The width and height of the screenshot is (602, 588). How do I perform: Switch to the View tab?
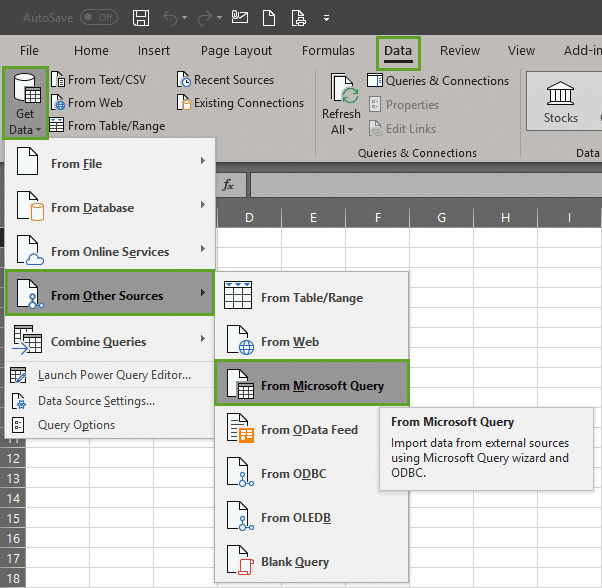tap(521, 51)
